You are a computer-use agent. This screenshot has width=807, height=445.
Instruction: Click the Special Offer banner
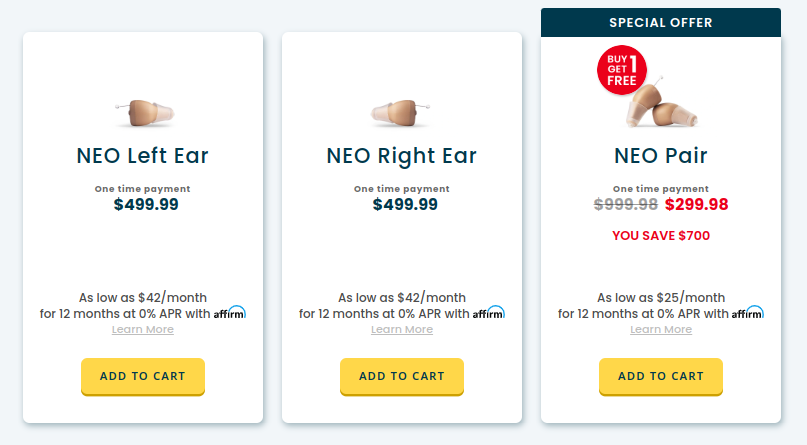pos(661,22)
